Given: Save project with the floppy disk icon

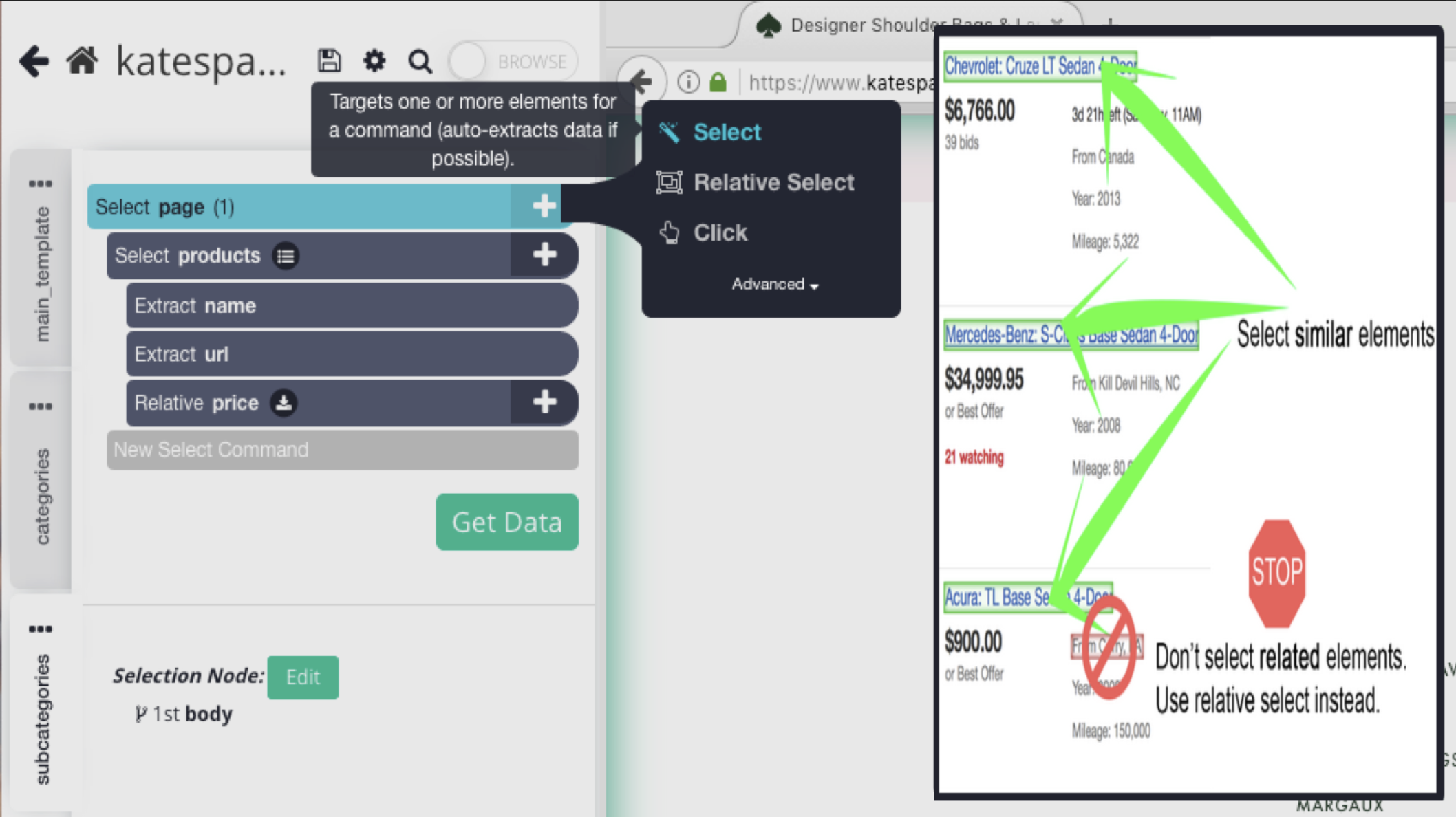Looking at the screenshot, I should [329, 61].
